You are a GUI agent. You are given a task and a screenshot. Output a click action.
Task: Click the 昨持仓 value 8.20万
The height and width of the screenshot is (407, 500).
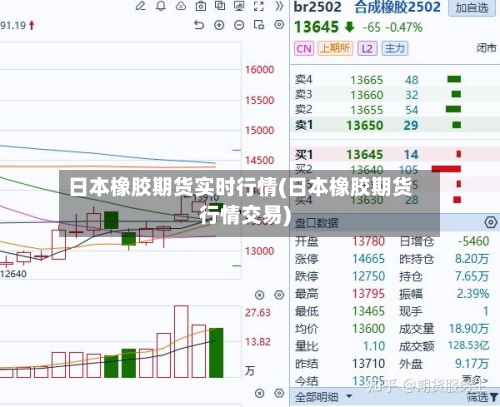pyautogui.click(x=472, y=259)
